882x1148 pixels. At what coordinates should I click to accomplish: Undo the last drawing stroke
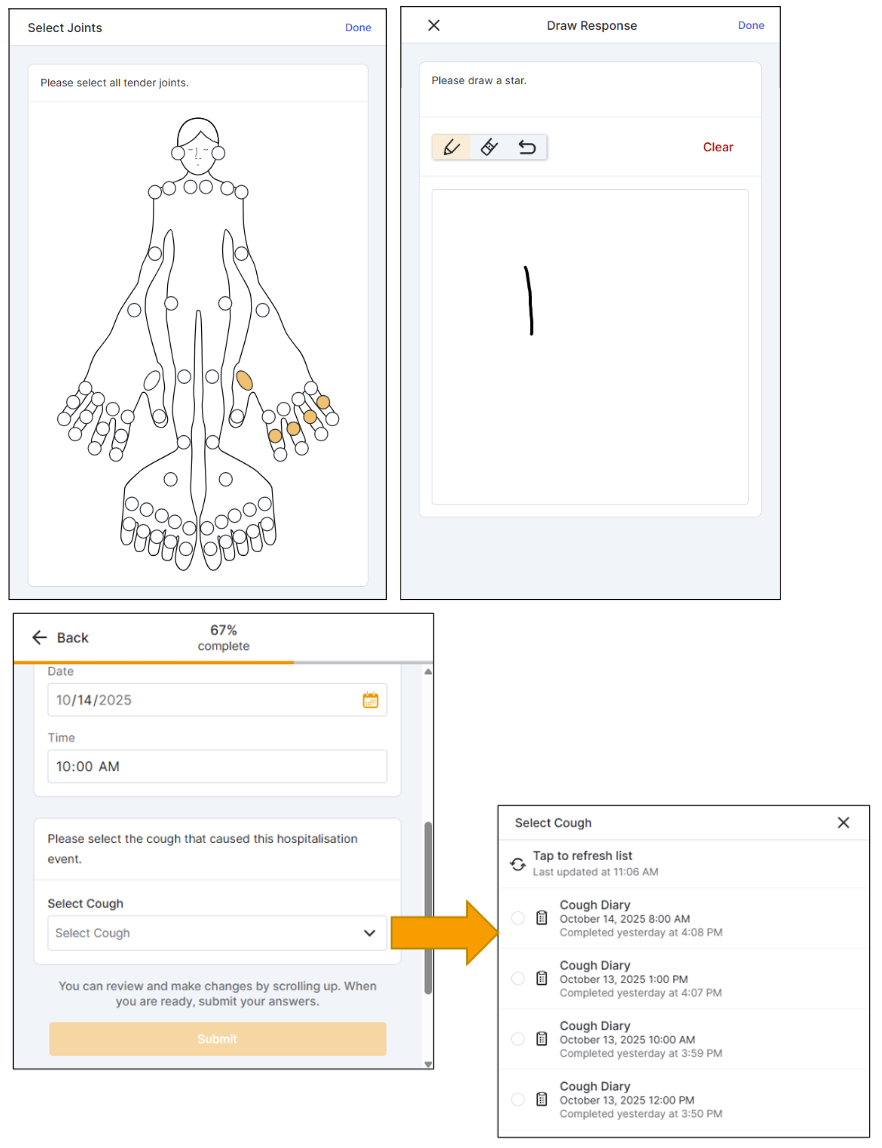[527, 148]
